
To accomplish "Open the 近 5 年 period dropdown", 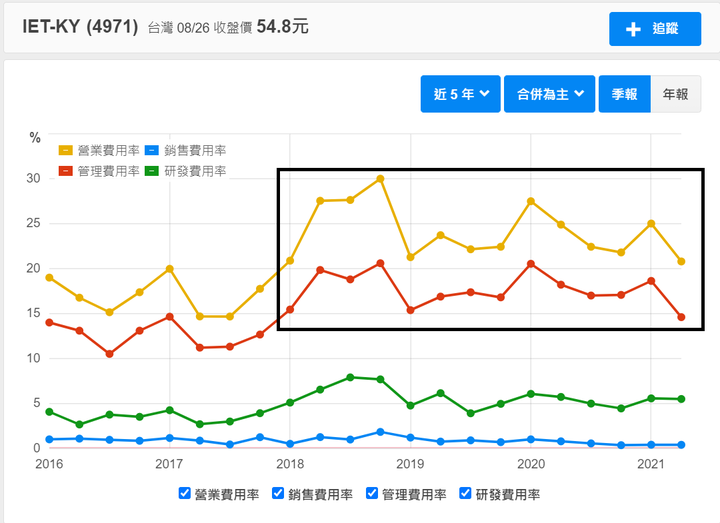I will (461, 94).
